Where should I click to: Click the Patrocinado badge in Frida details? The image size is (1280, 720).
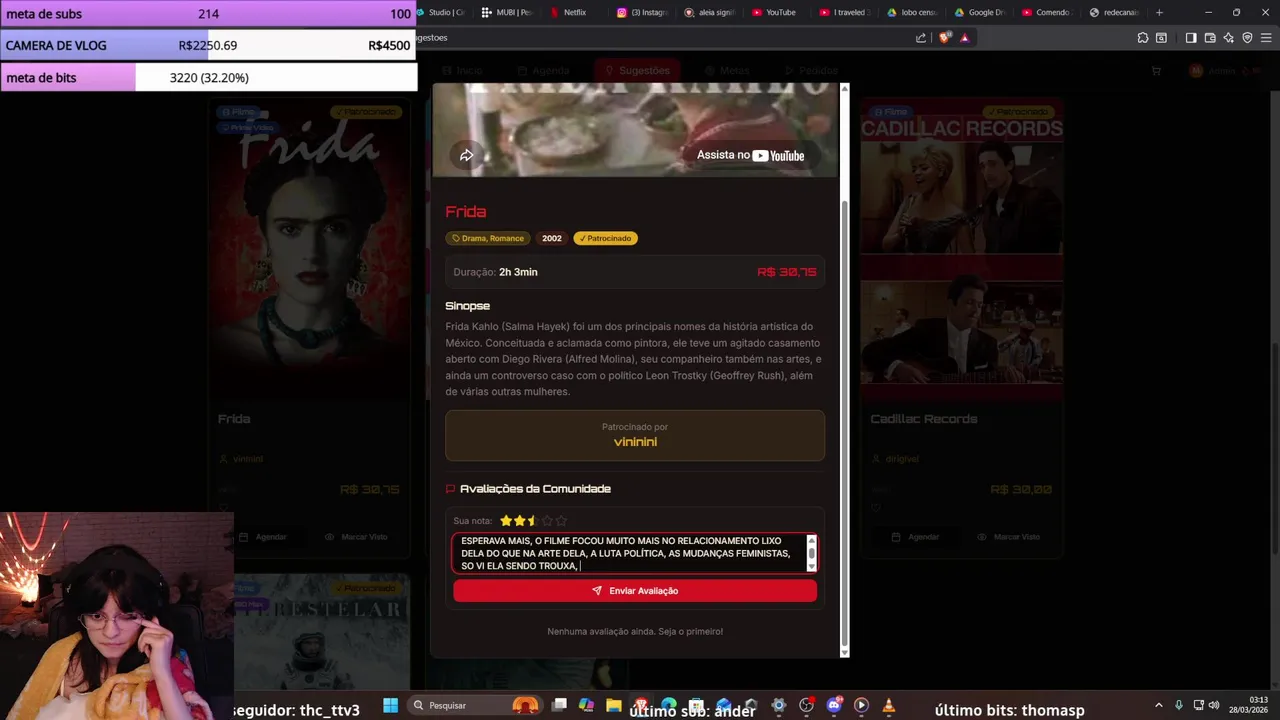tap(605, 238)
